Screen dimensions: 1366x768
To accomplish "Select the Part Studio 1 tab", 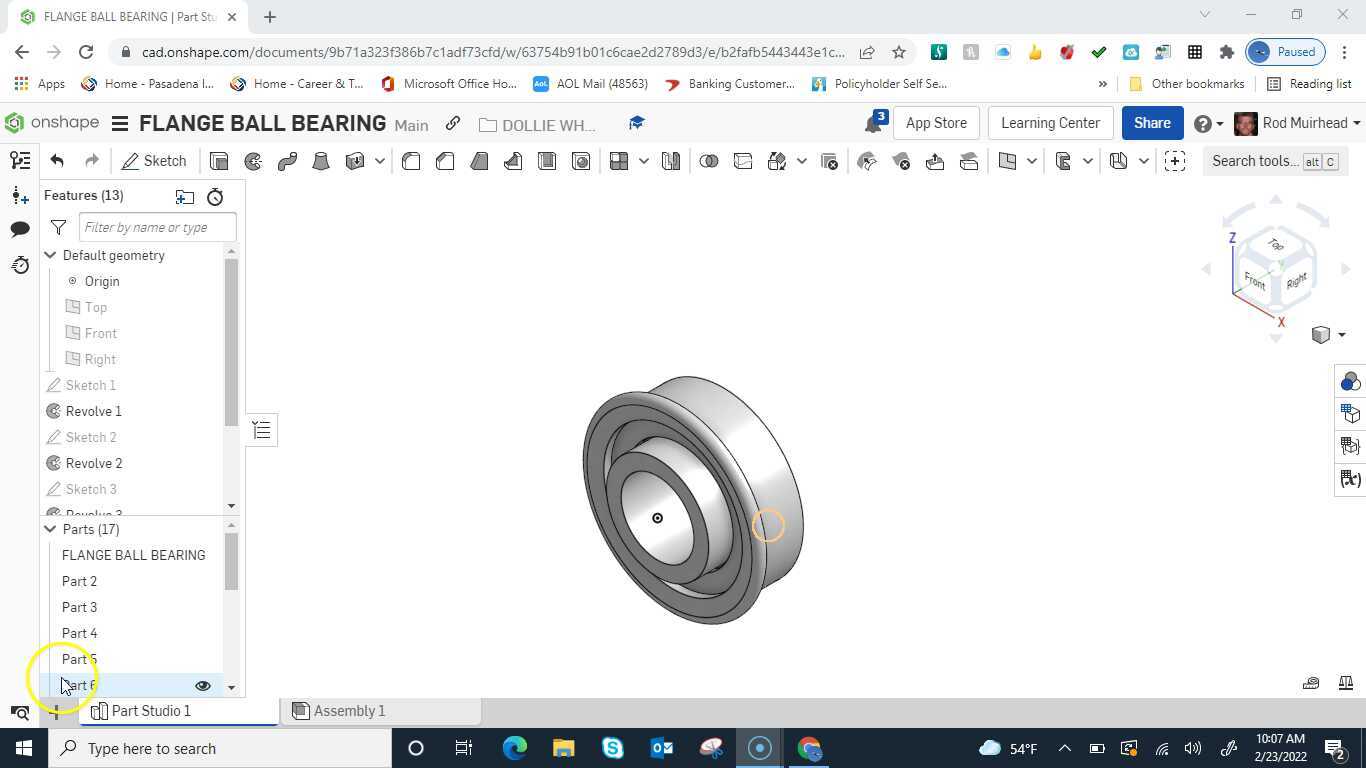I will pos(151,710).
